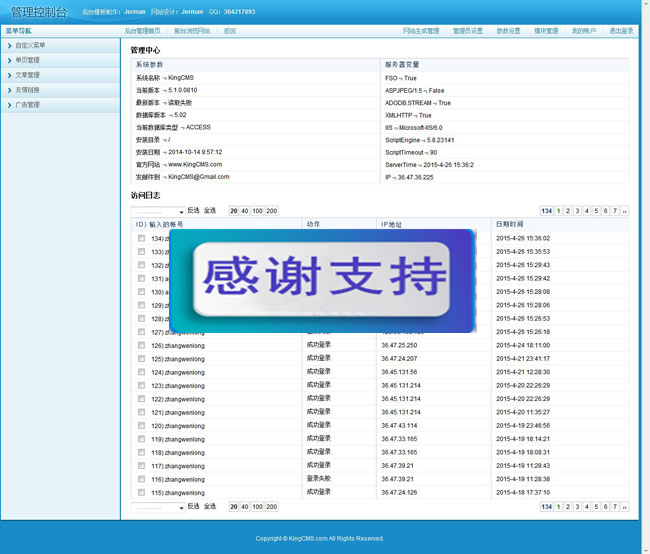Show 100 entries per page, top selector
Image resolution: width=650 pixels, height=554 pixels.
tap(257, 211)
